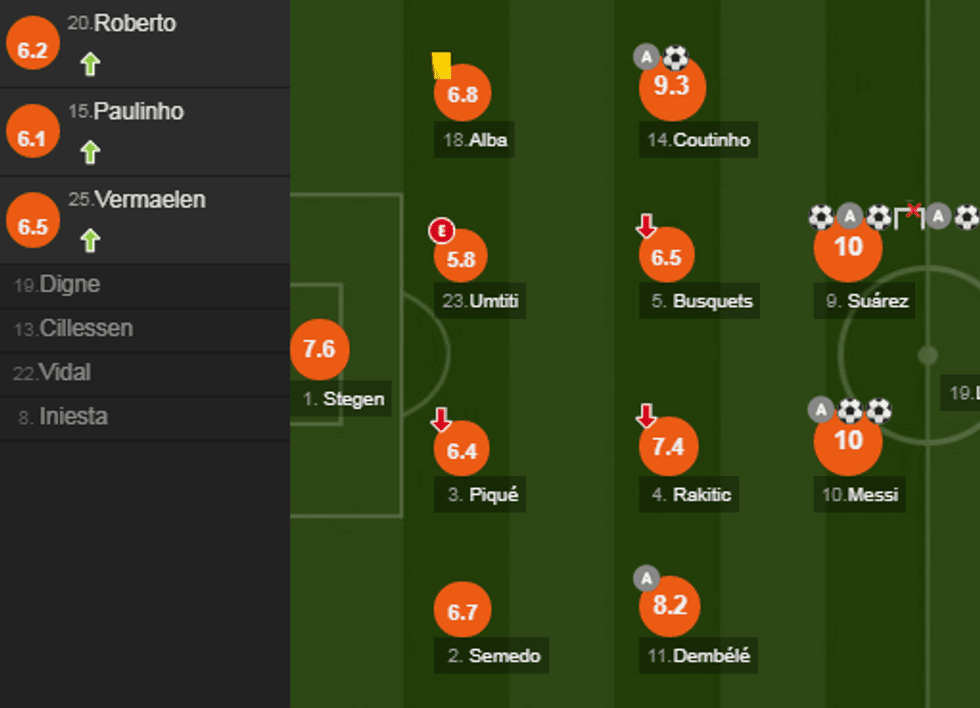Select Vidal in the bench list

(x=65, y=373)
